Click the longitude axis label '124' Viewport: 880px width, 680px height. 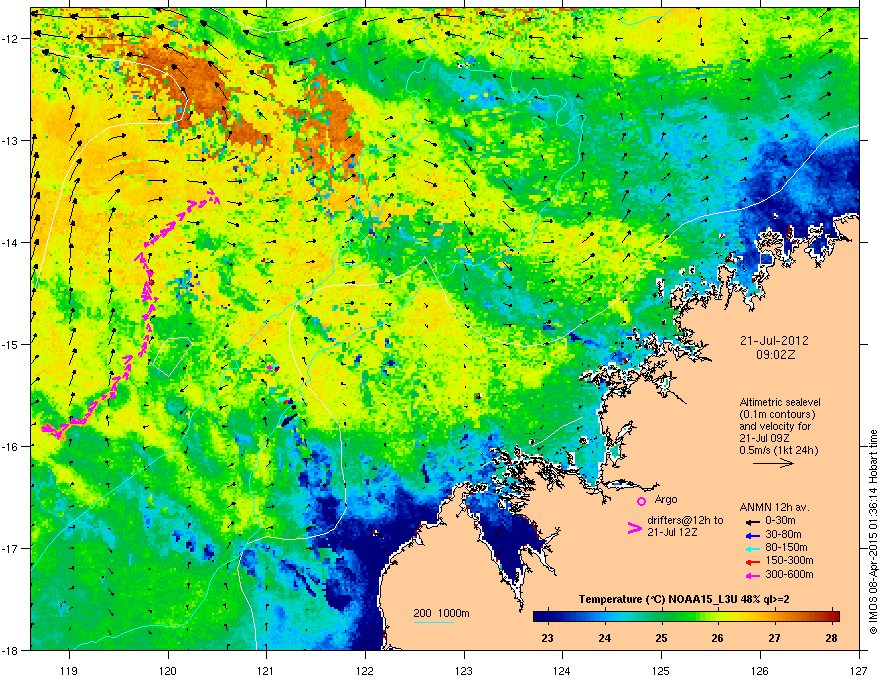click(562, 670)
